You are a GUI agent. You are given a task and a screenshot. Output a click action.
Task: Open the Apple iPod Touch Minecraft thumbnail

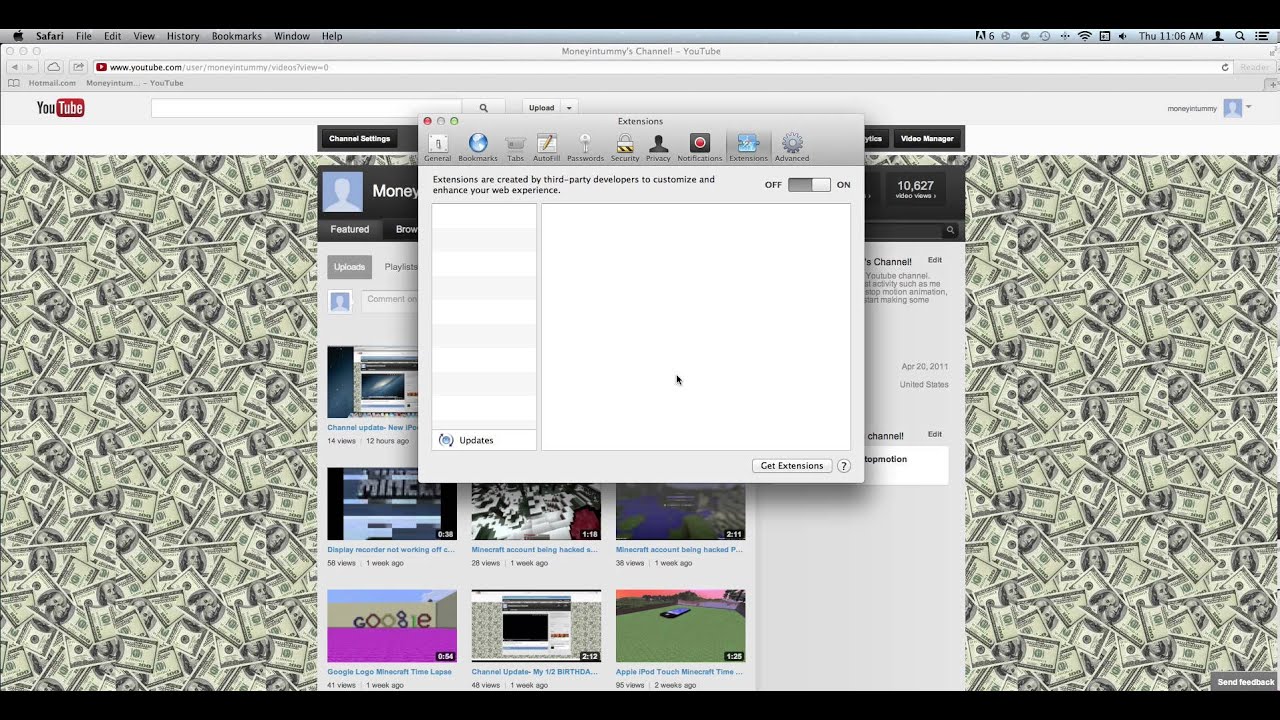[680, 626]
